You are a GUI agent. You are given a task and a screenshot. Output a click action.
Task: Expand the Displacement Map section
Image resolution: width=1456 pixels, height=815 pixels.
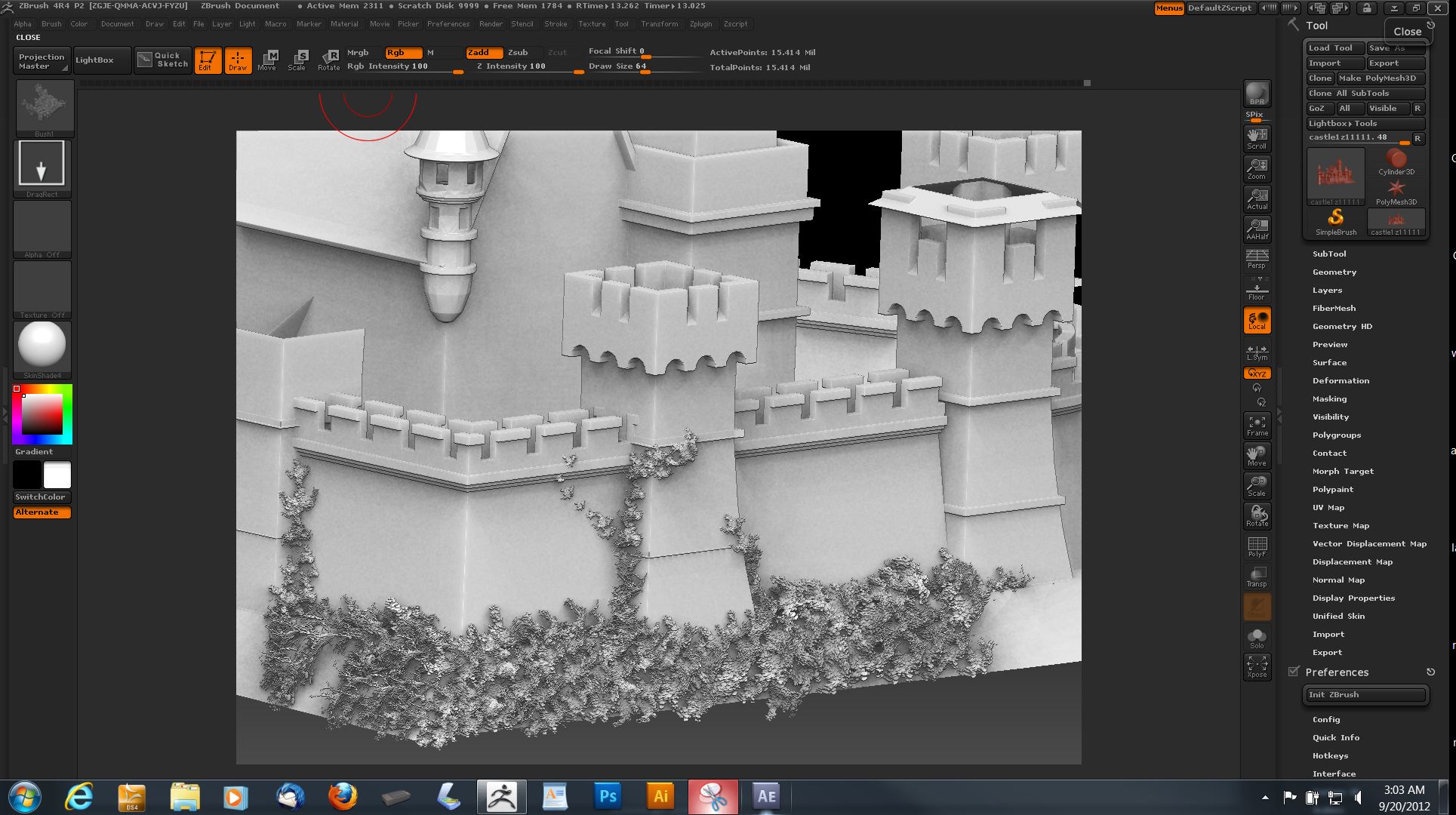click(1353, 561)
